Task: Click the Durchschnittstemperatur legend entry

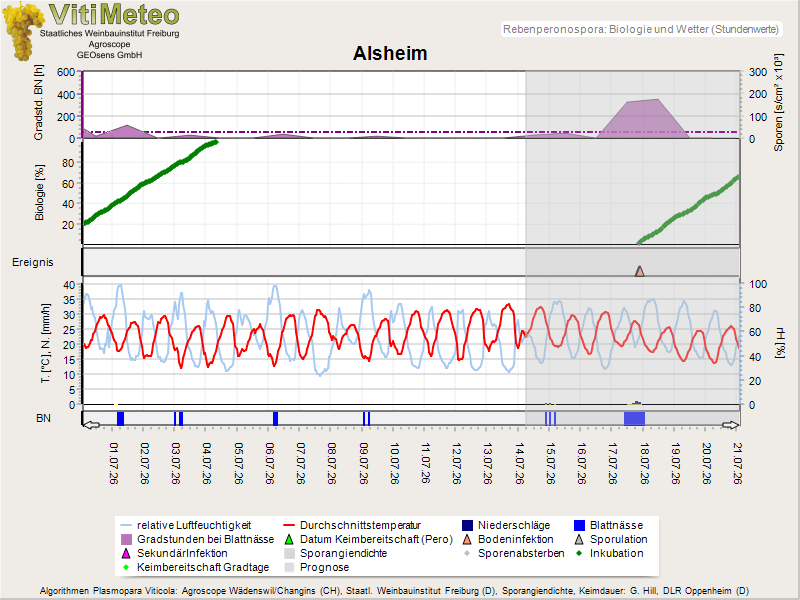Action: pyautogui.click(x=352, y=526)
